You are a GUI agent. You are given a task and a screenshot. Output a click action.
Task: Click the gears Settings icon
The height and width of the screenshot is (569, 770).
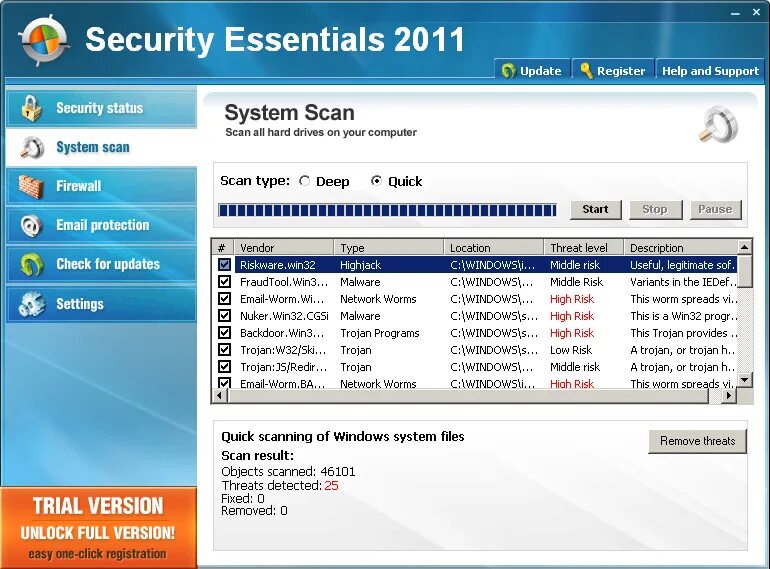[x=31, y=303]
